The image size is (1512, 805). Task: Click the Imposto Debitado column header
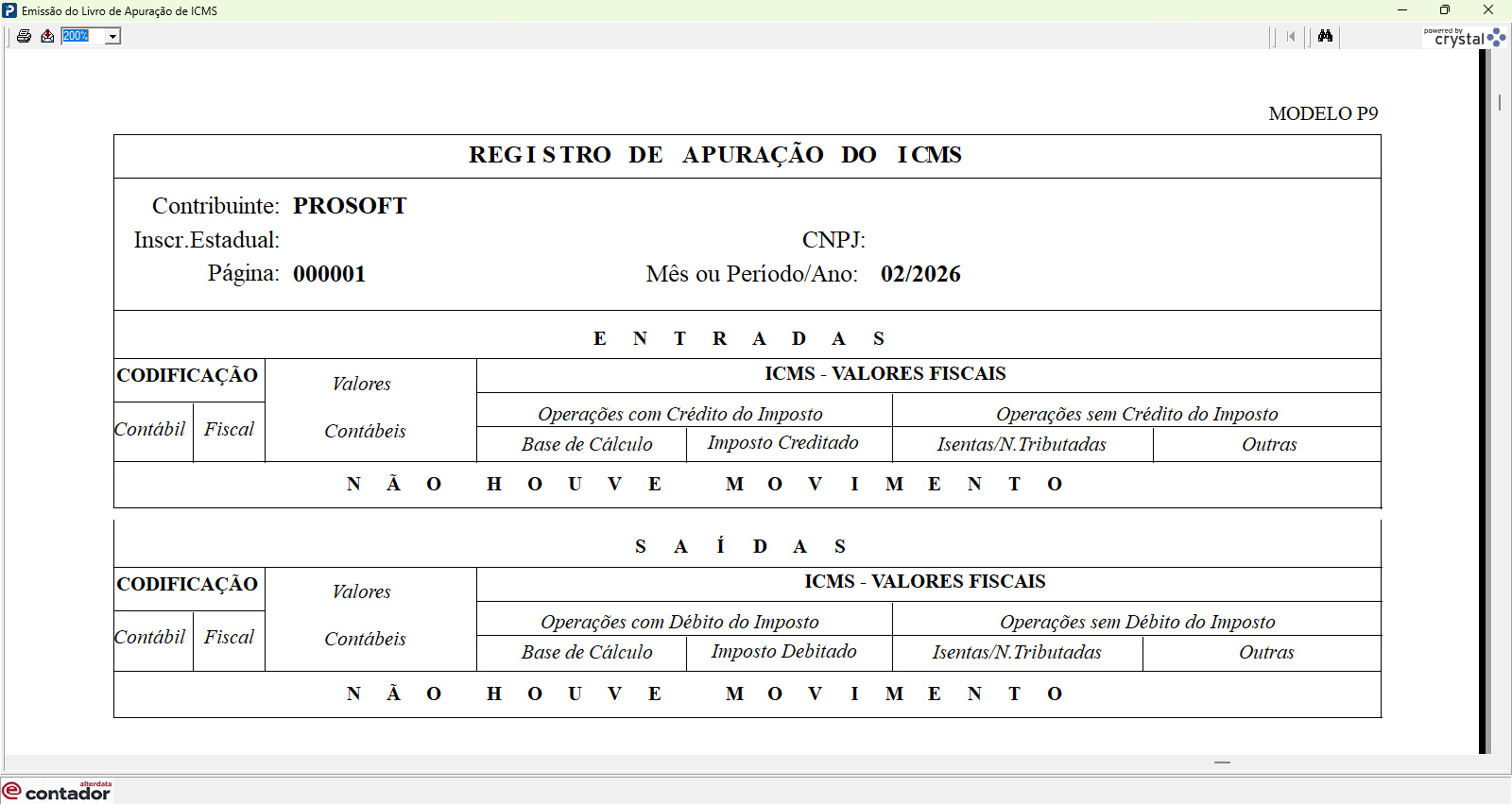coord(784,651)
